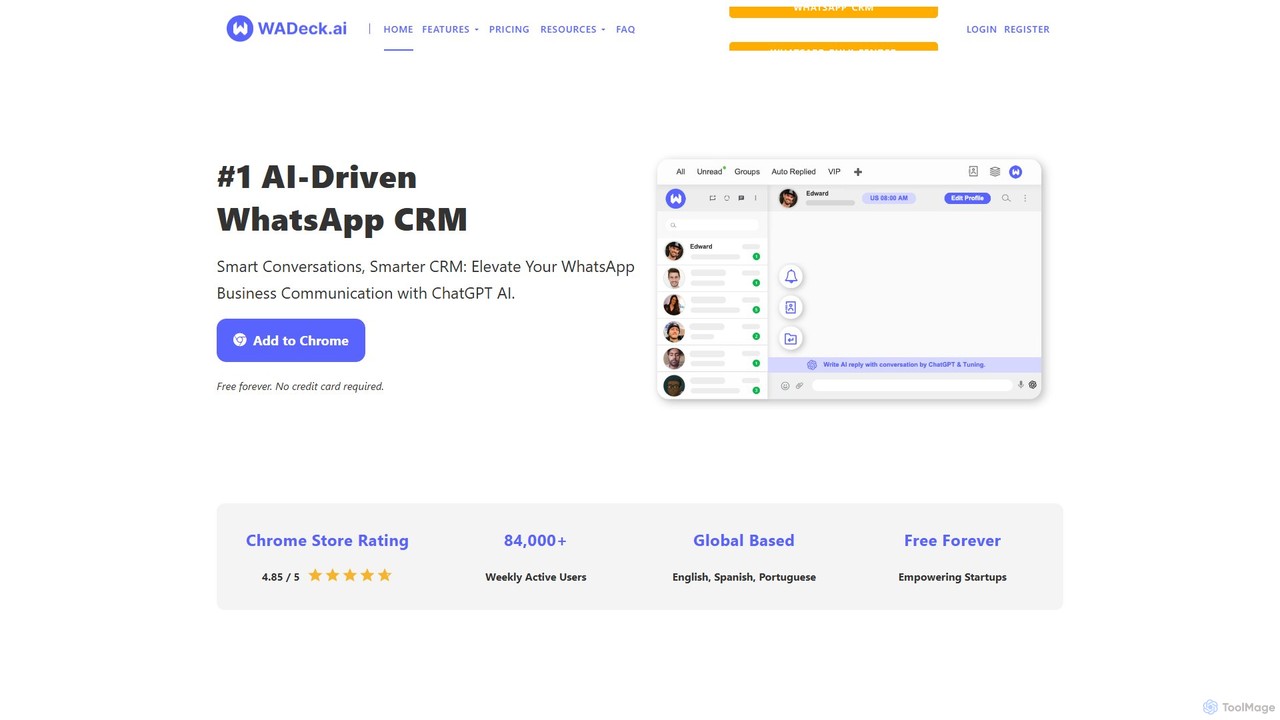Open the FAQ nav item
This screenshot has width=1280, height=720.
pos(626,29)
